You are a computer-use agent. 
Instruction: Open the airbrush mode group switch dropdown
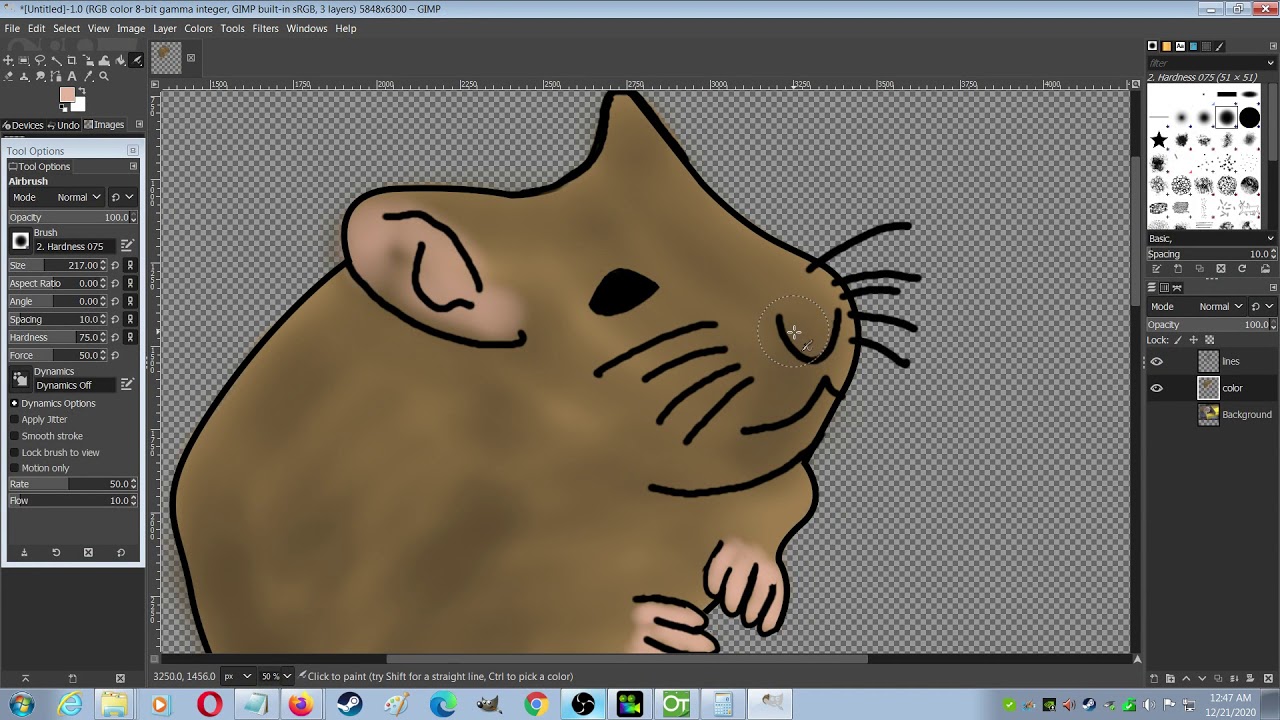(122, 197)
